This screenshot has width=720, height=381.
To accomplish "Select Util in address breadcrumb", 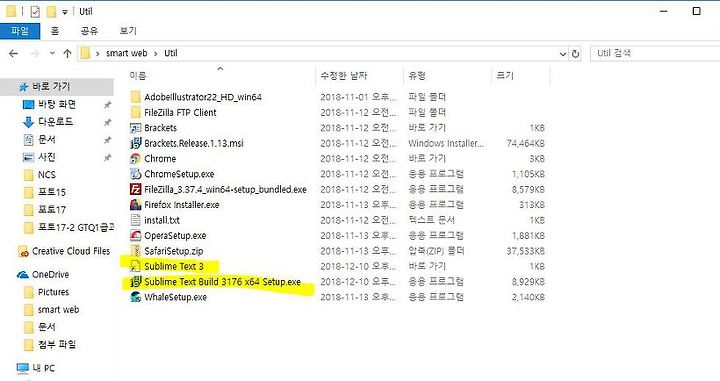I will (x=170, y=53).
